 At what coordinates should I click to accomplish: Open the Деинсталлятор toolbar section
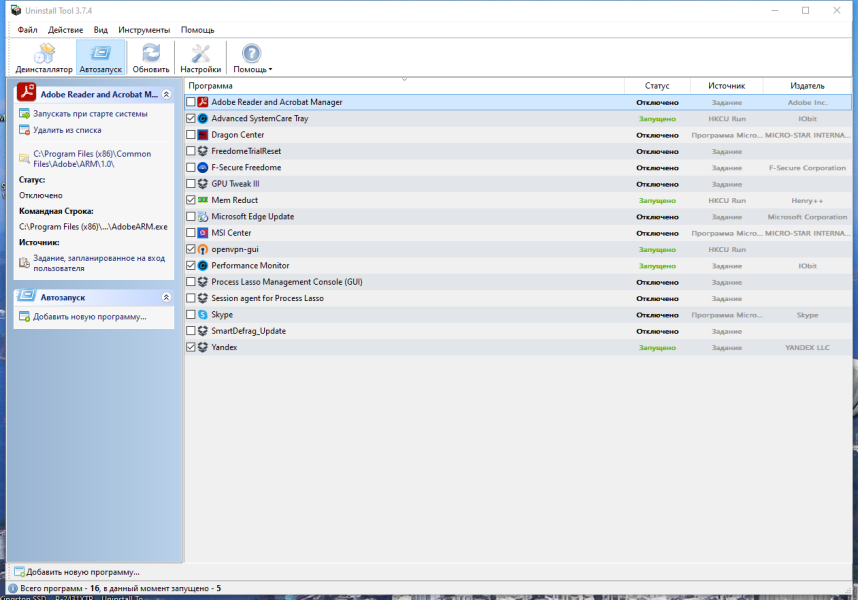[44, 58]
